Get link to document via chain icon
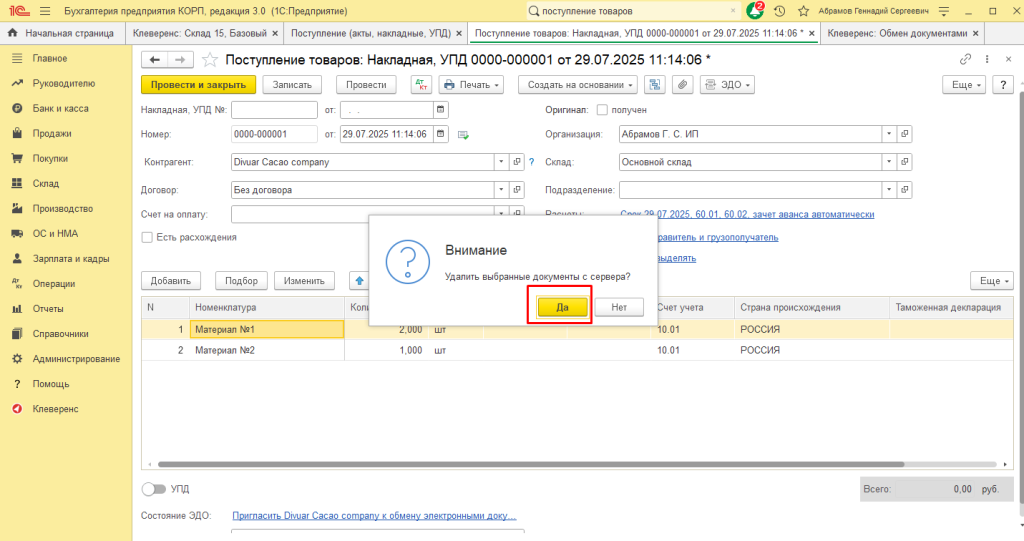The width and height of the screenshot is (1024, 541). pyautogui.click(x=965, y=60)
